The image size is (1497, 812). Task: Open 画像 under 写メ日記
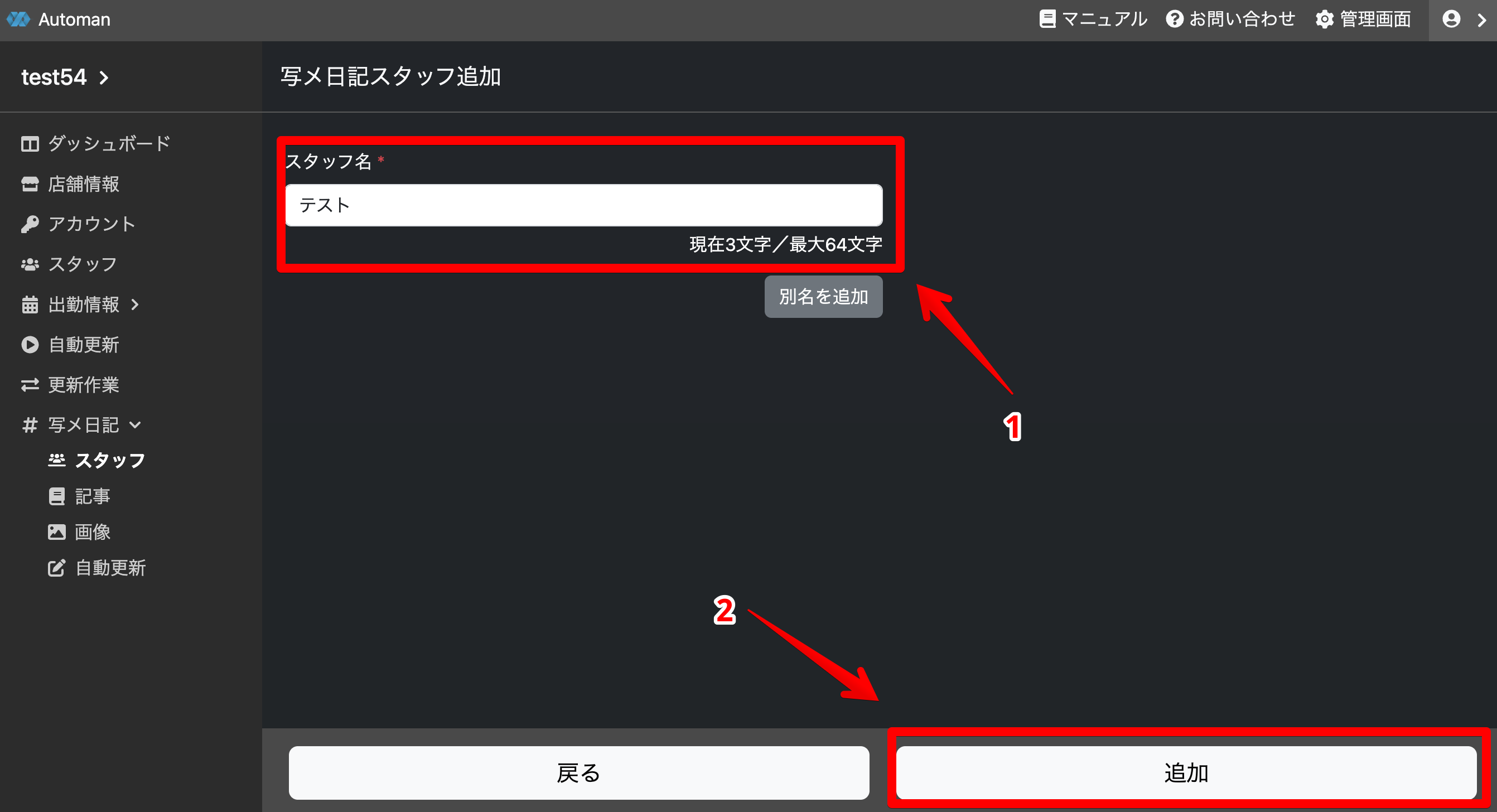tap(92, 532)
